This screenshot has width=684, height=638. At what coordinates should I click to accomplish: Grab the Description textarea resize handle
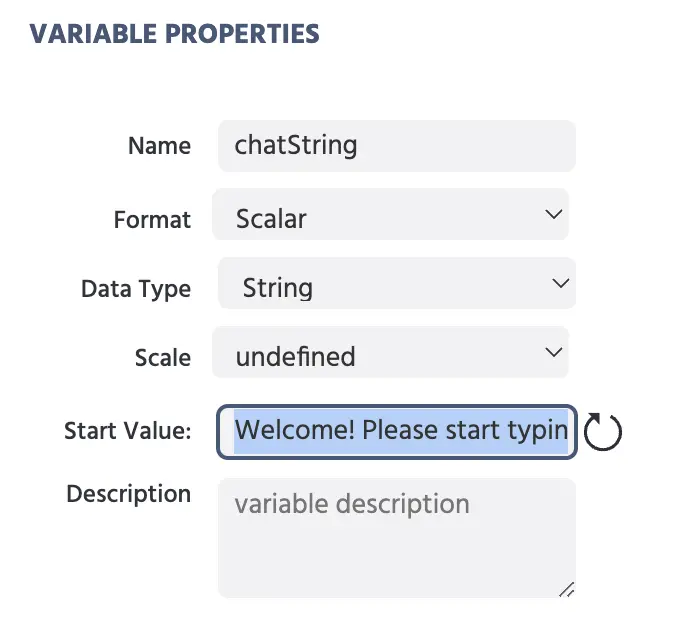567,590
